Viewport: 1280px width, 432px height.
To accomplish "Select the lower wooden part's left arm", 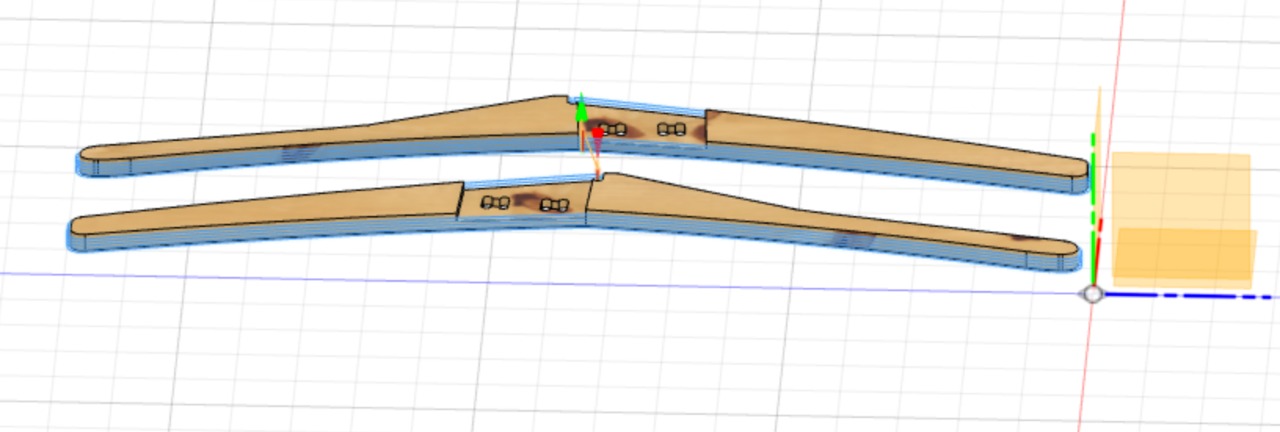I will 270,215.
